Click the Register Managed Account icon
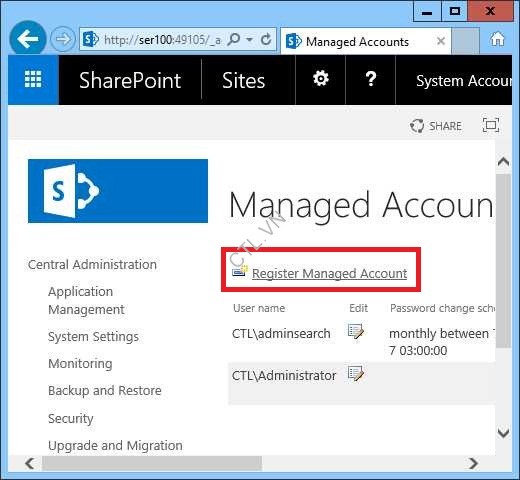 240,271
